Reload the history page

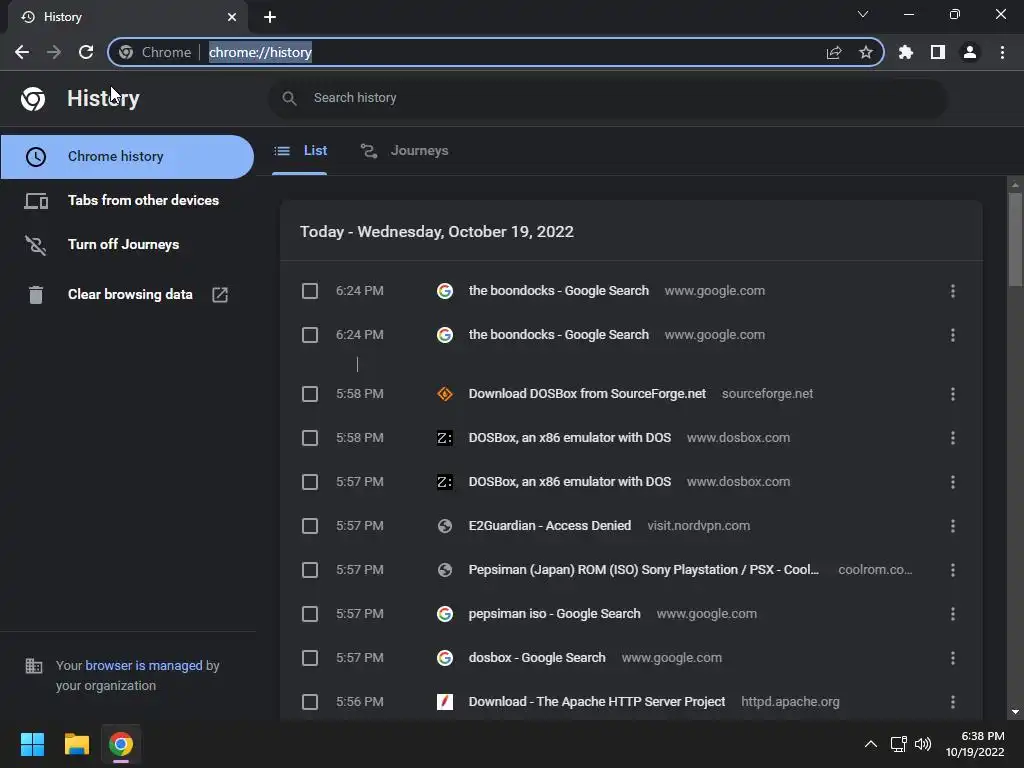click(x=86, y=52)
